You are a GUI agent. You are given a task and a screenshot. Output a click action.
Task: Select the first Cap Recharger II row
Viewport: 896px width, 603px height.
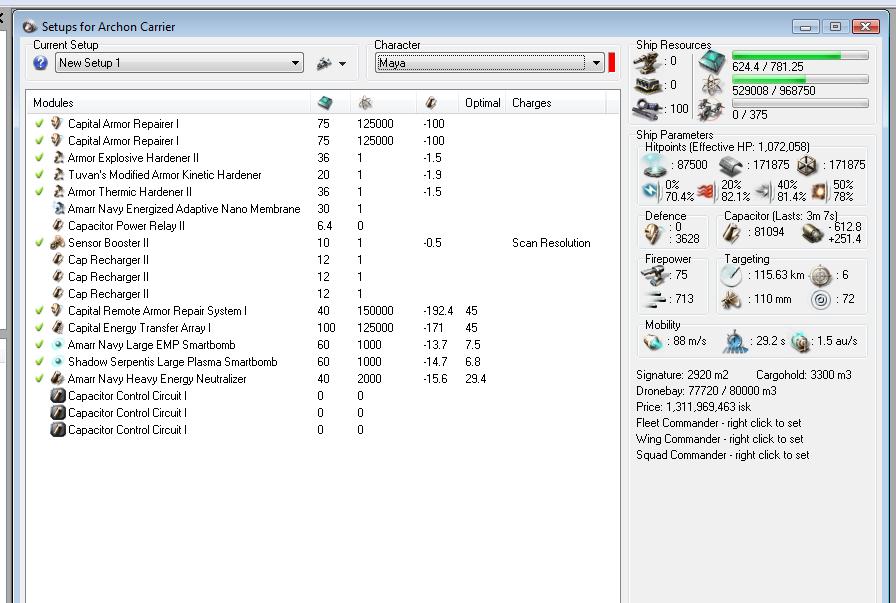pyautogui.click(x=323, y=259)
